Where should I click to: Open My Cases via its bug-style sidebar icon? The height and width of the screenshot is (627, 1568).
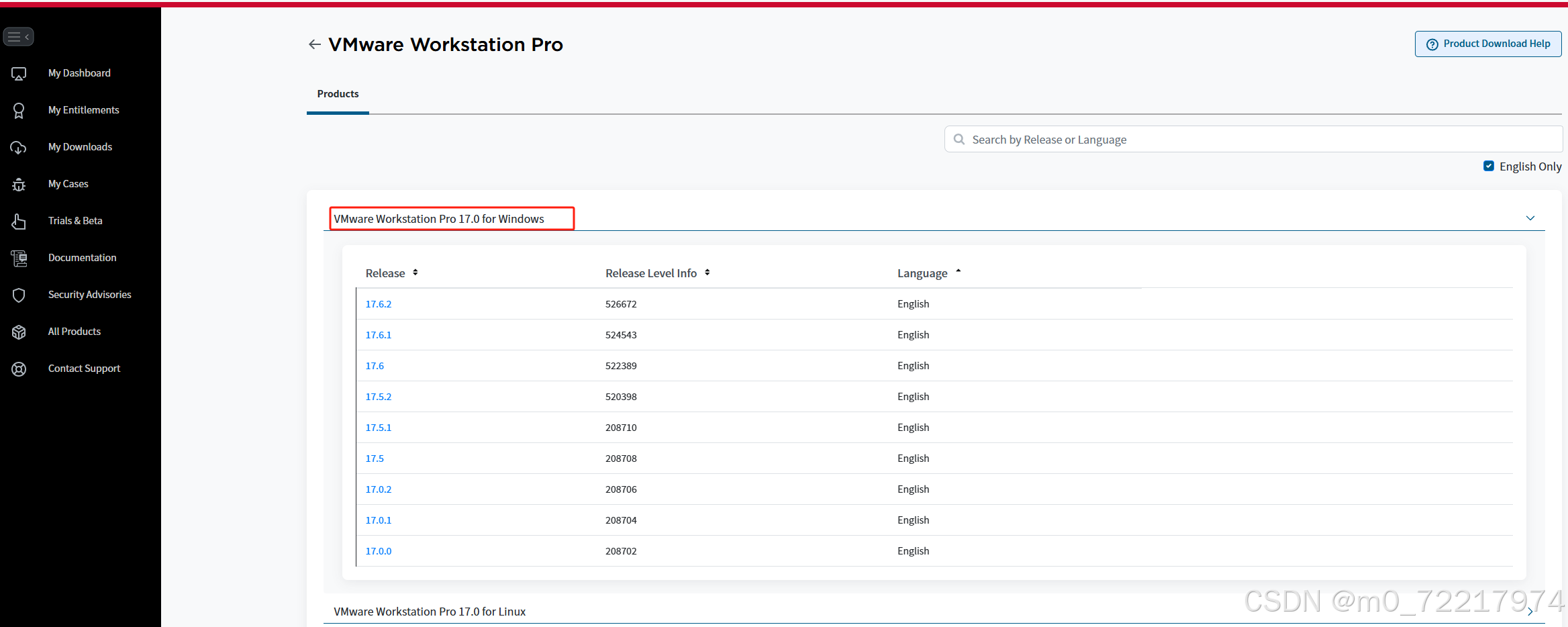click(18, 184)
